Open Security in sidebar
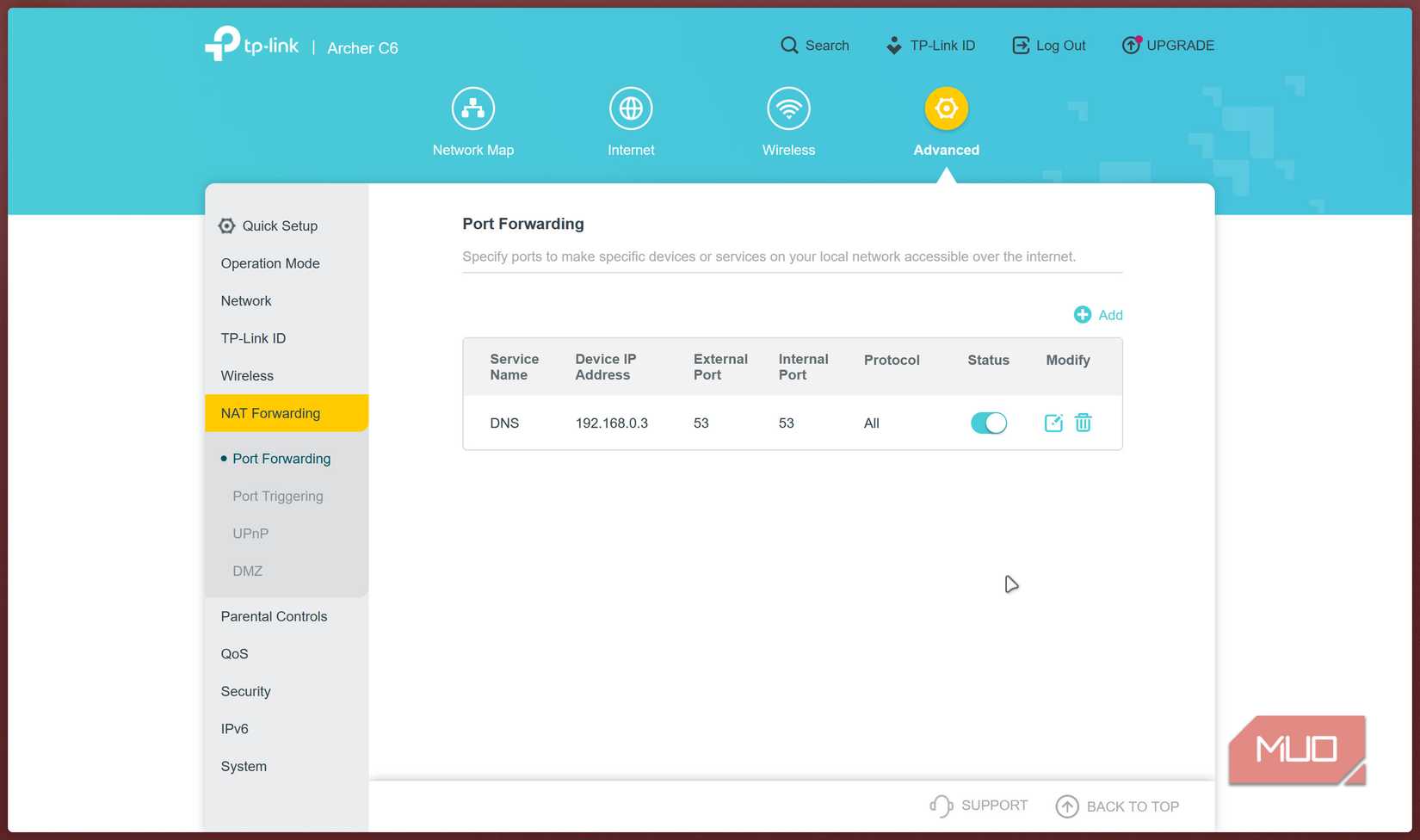This screenshot has height=840, width=1420. (245, 691)
